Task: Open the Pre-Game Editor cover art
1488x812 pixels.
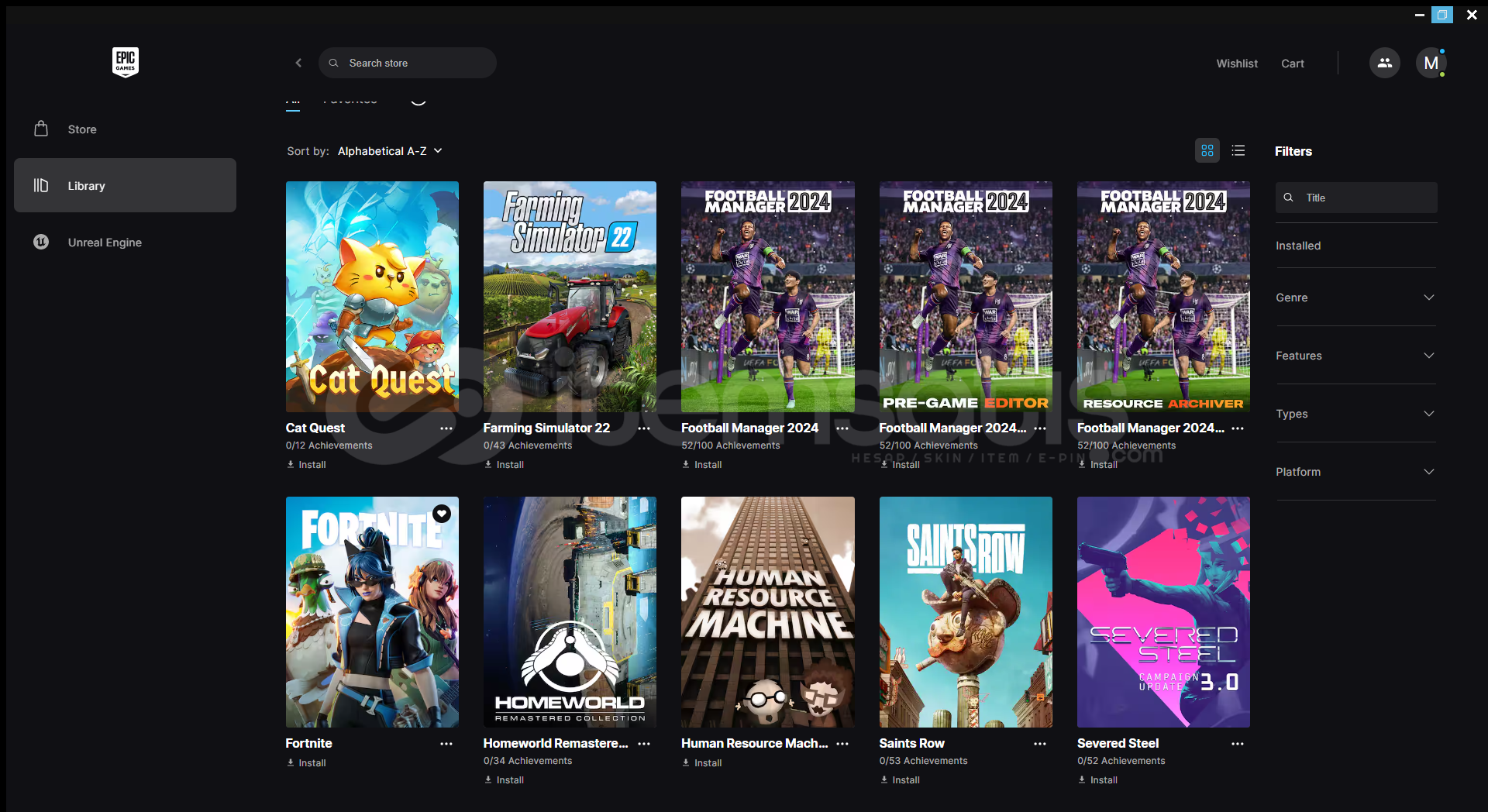Action: click(966, 297)
